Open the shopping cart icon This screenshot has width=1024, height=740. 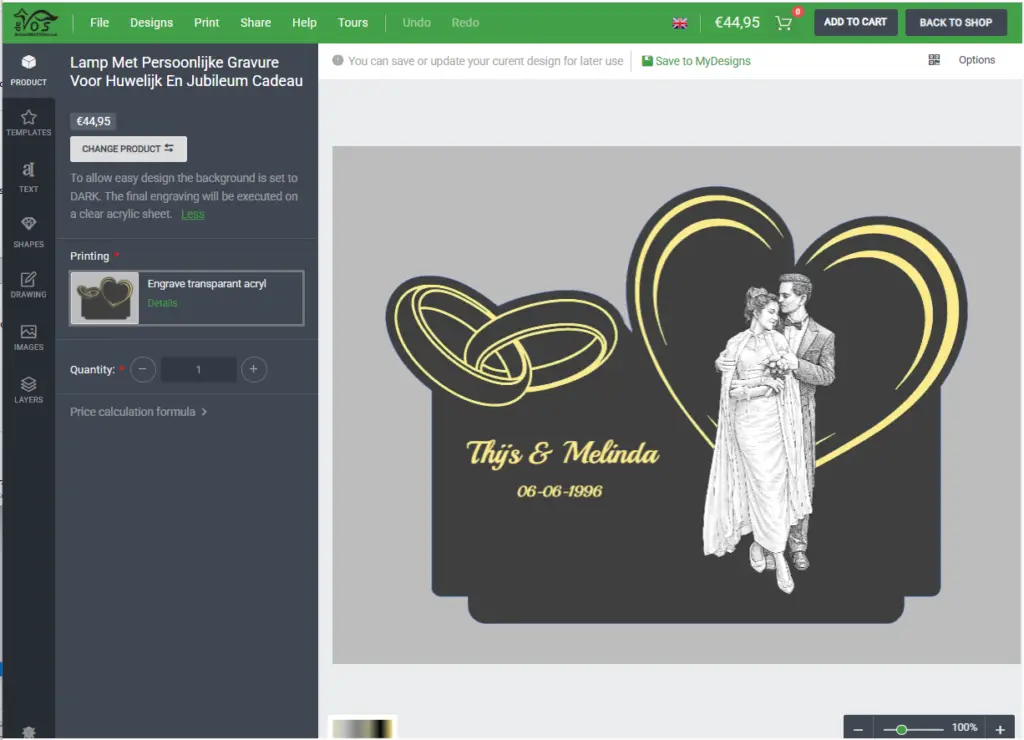784,23
